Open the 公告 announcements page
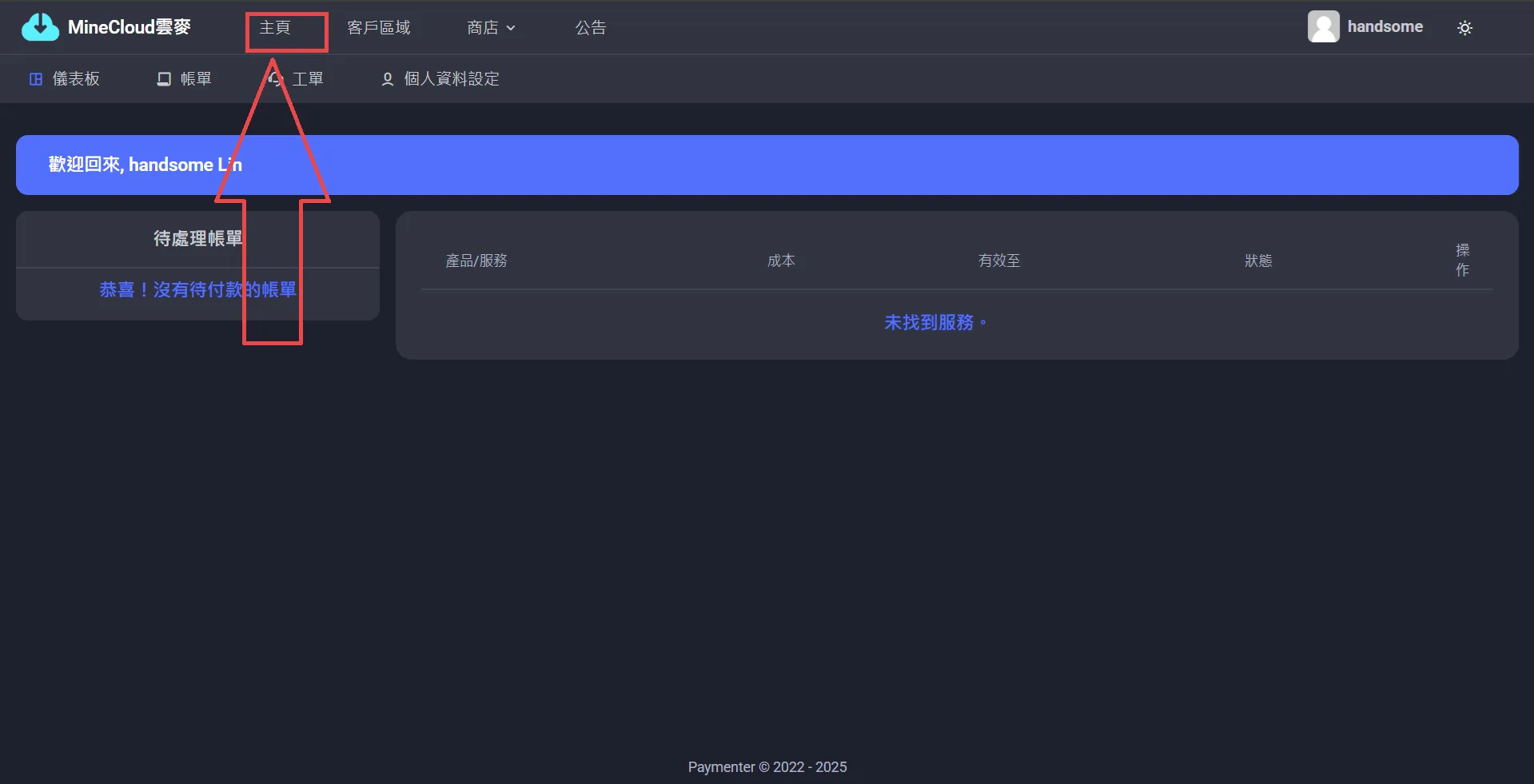 click(x=591, y=28)
